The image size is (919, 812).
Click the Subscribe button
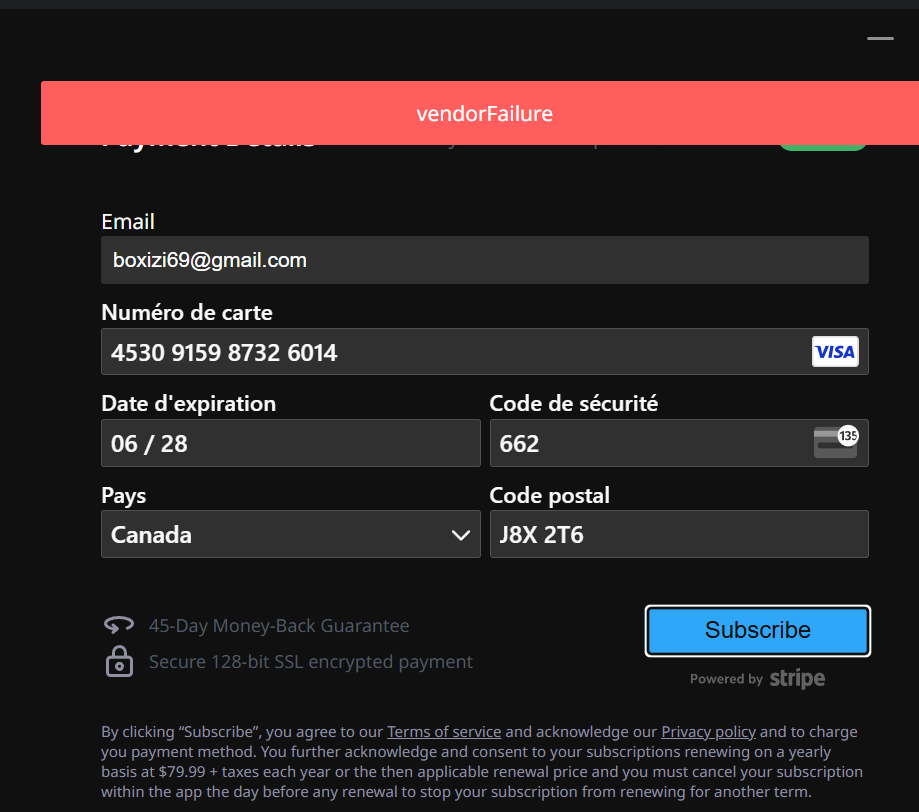pos(758,630)
